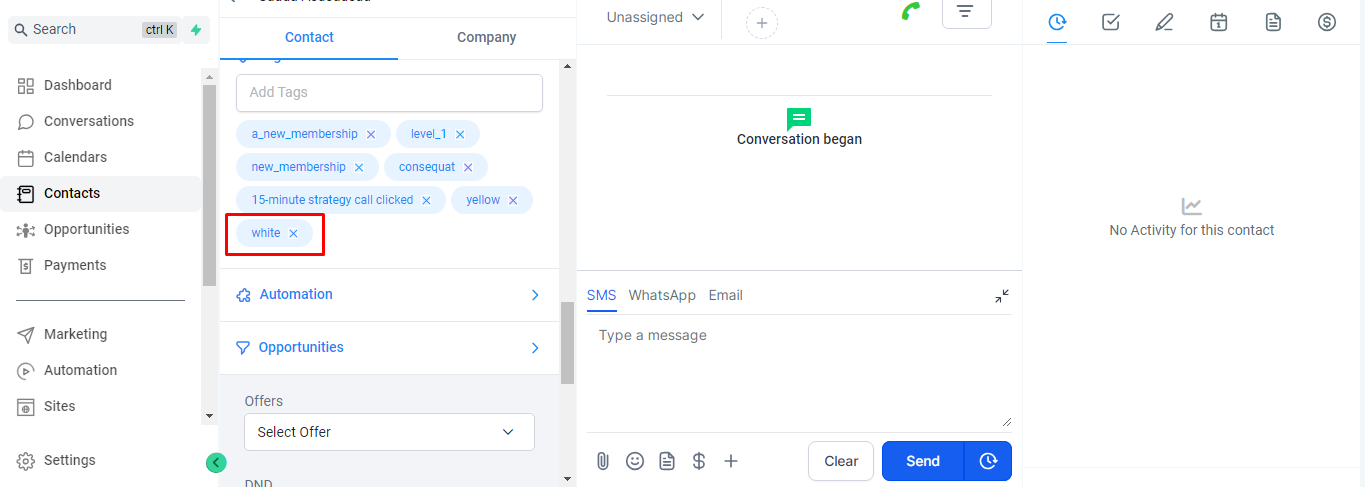Switch to the WhatsApp message tab
Viewport: 1365px width, 487px height.
point(662,295)
